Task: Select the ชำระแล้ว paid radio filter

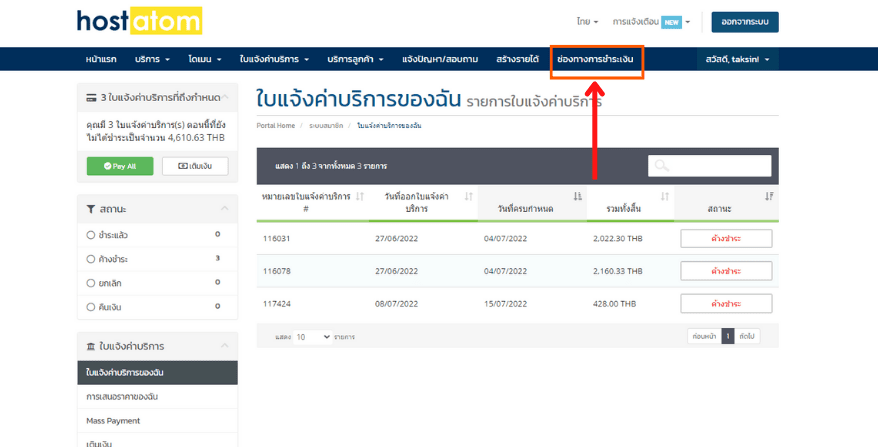Action: click(x=91, y=235)
